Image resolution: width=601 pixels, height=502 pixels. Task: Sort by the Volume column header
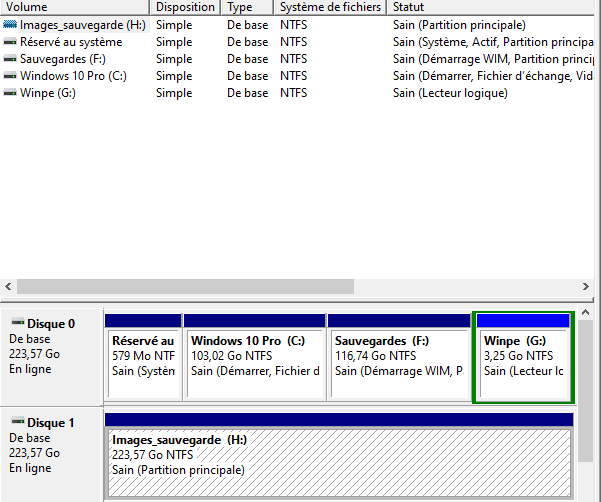[75, 7]
